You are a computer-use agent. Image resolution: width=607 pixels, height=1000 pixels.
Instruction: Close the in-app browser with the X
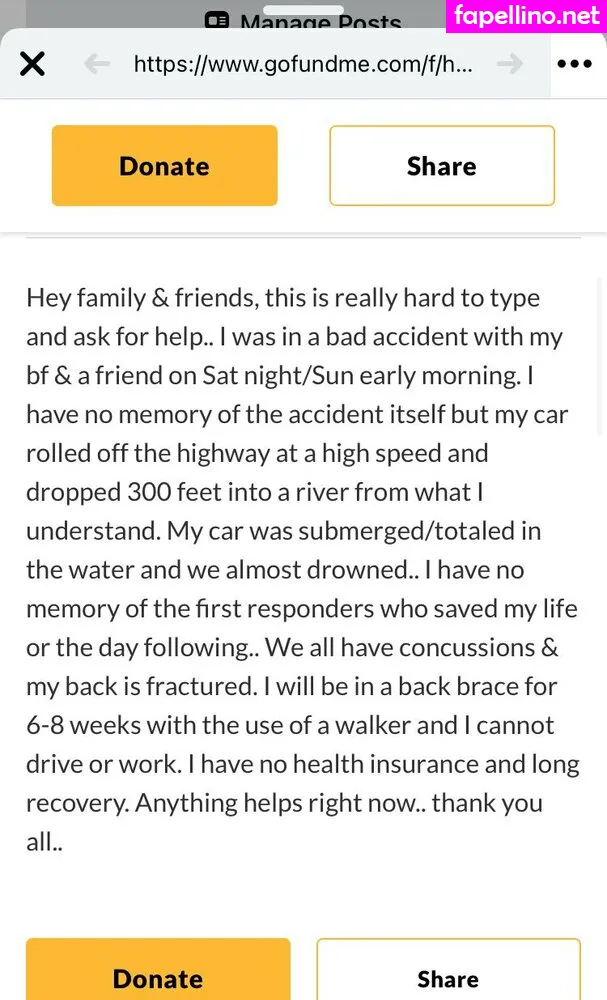coord(32,65)
